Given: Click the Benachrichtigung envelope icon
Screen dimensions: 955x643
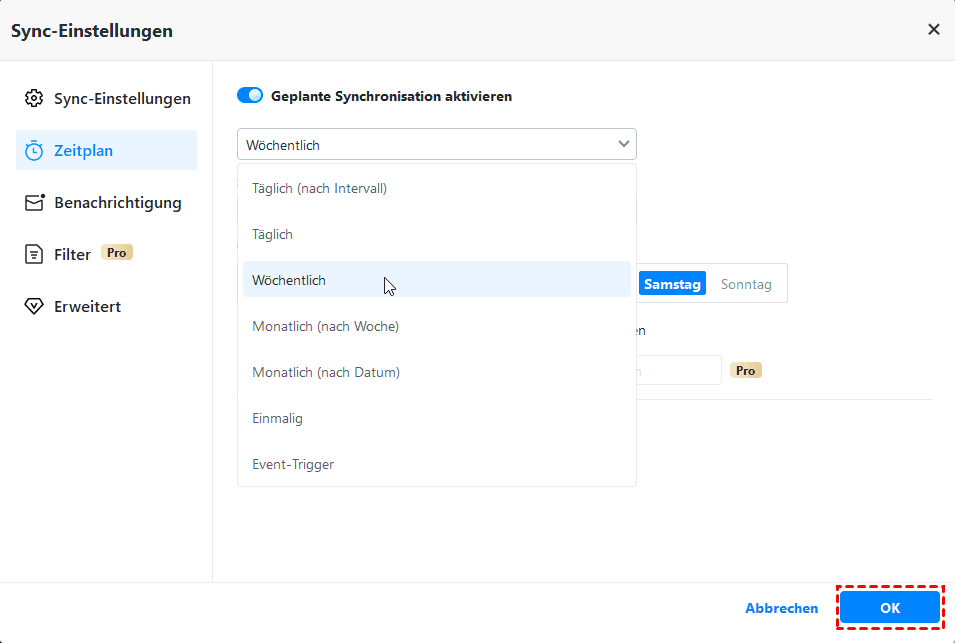Looking at the screenshot, I should point(35,203).
